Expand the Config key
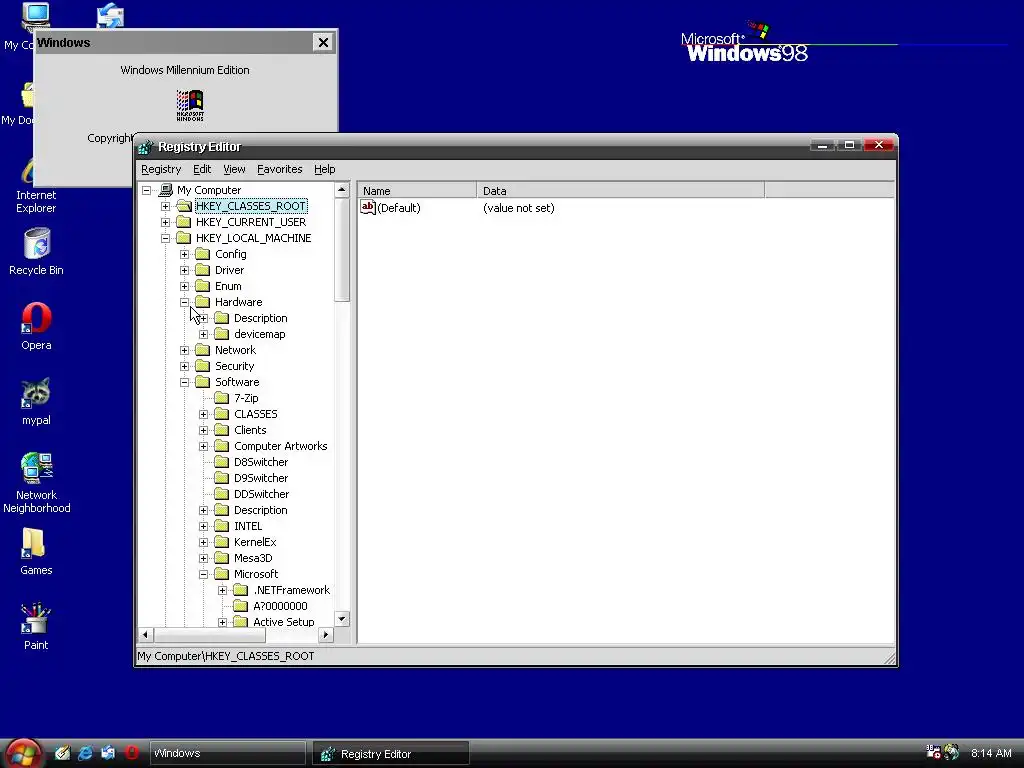The width and height of the screenshot is (1024, 768). 184,254
